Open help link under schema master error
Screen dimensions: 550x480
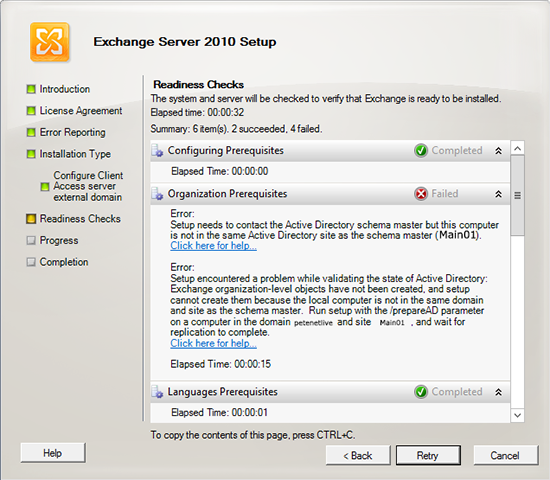(213, 246)
